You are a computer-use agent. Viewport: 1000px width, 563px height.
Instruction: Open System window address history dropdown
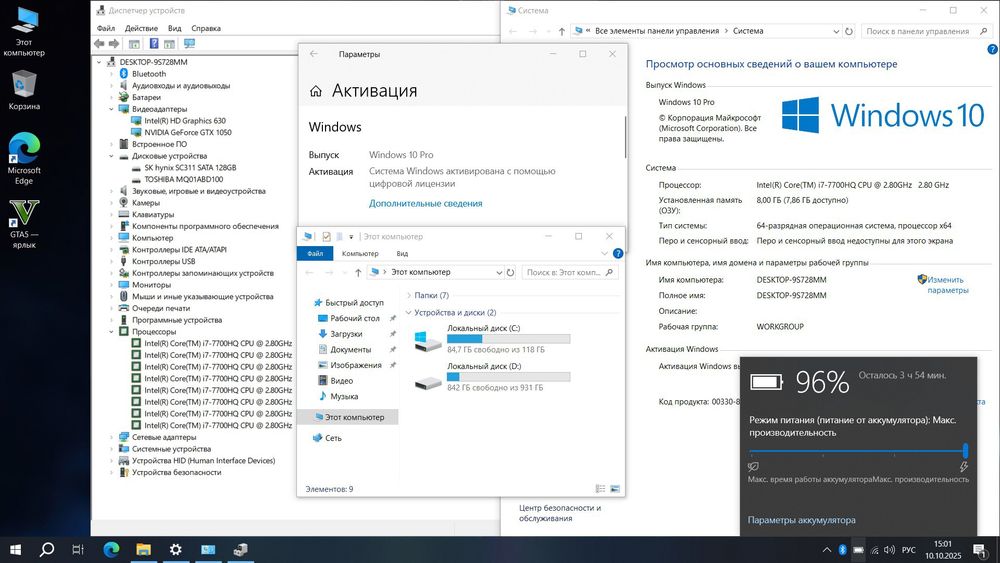click(x=836, y=31)
